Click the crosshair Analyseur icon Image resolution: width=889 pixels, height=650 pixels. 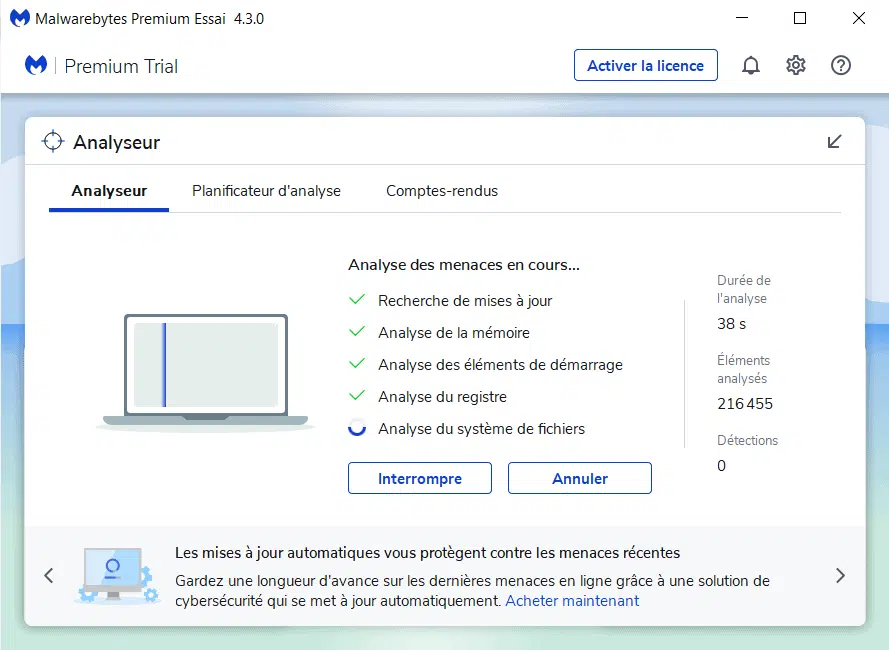(53, 141)
